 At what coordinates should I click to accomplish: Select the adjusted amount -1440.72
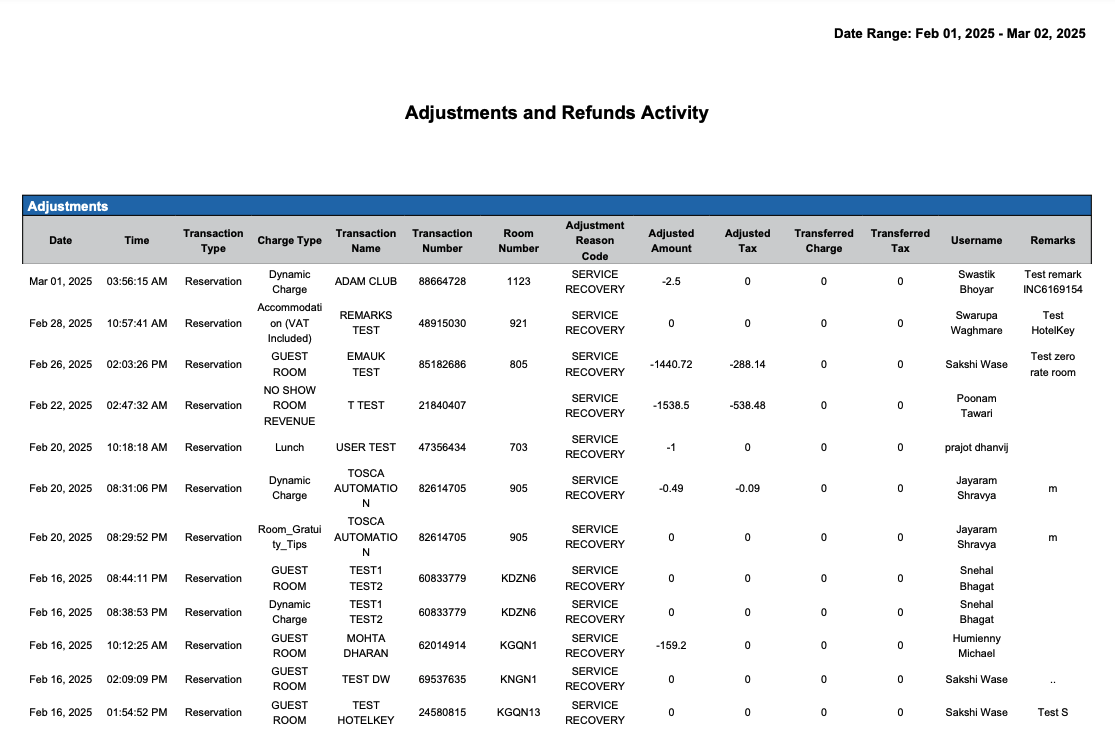click(671, 365)
